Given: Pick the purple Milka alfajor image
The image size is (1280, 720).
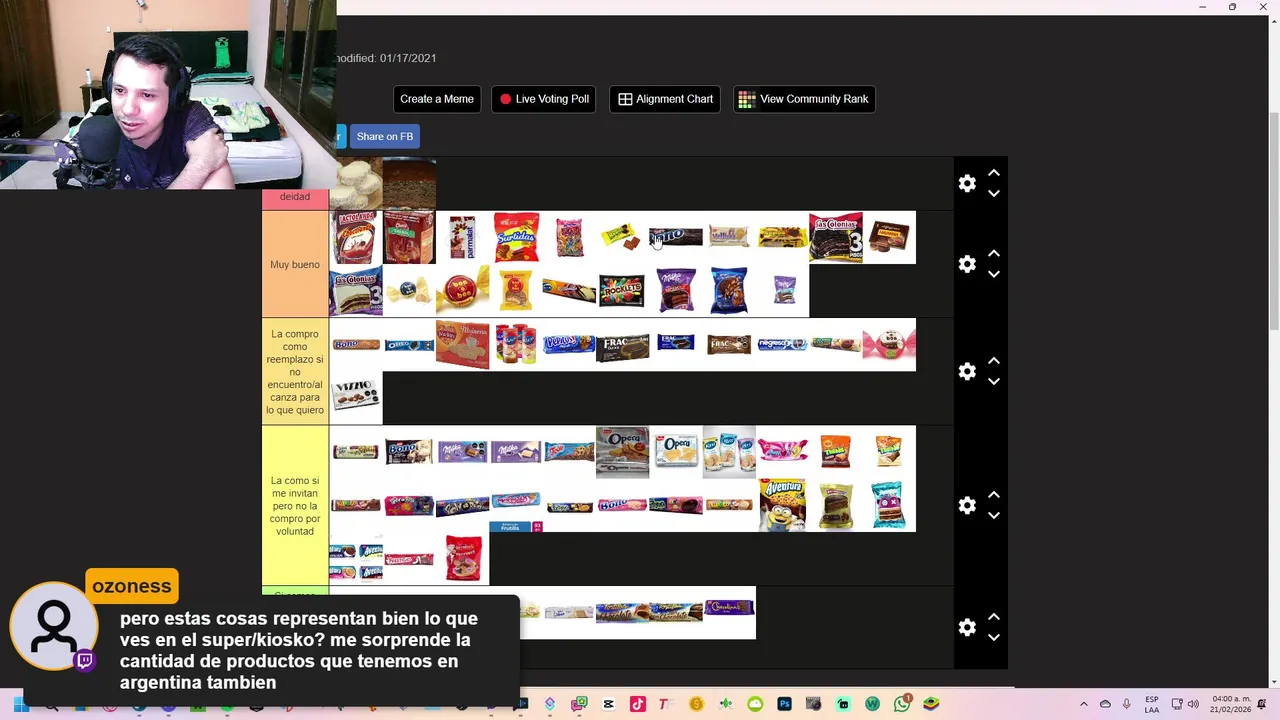Looking at the screenshot, I should coord(676,291).
